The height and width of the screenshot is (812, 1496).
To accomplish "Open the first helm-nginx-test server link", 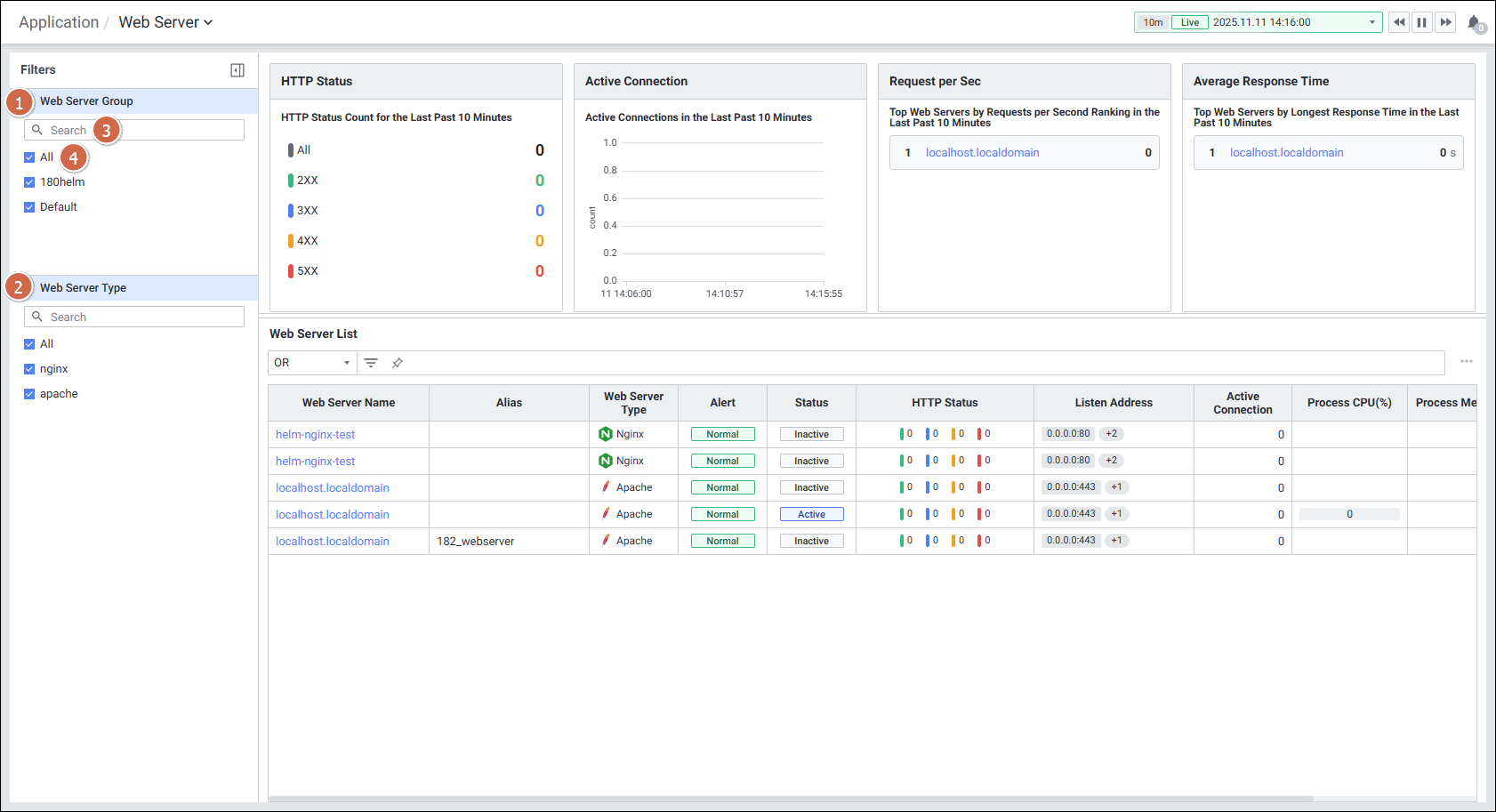I will [x=315, y=435].
